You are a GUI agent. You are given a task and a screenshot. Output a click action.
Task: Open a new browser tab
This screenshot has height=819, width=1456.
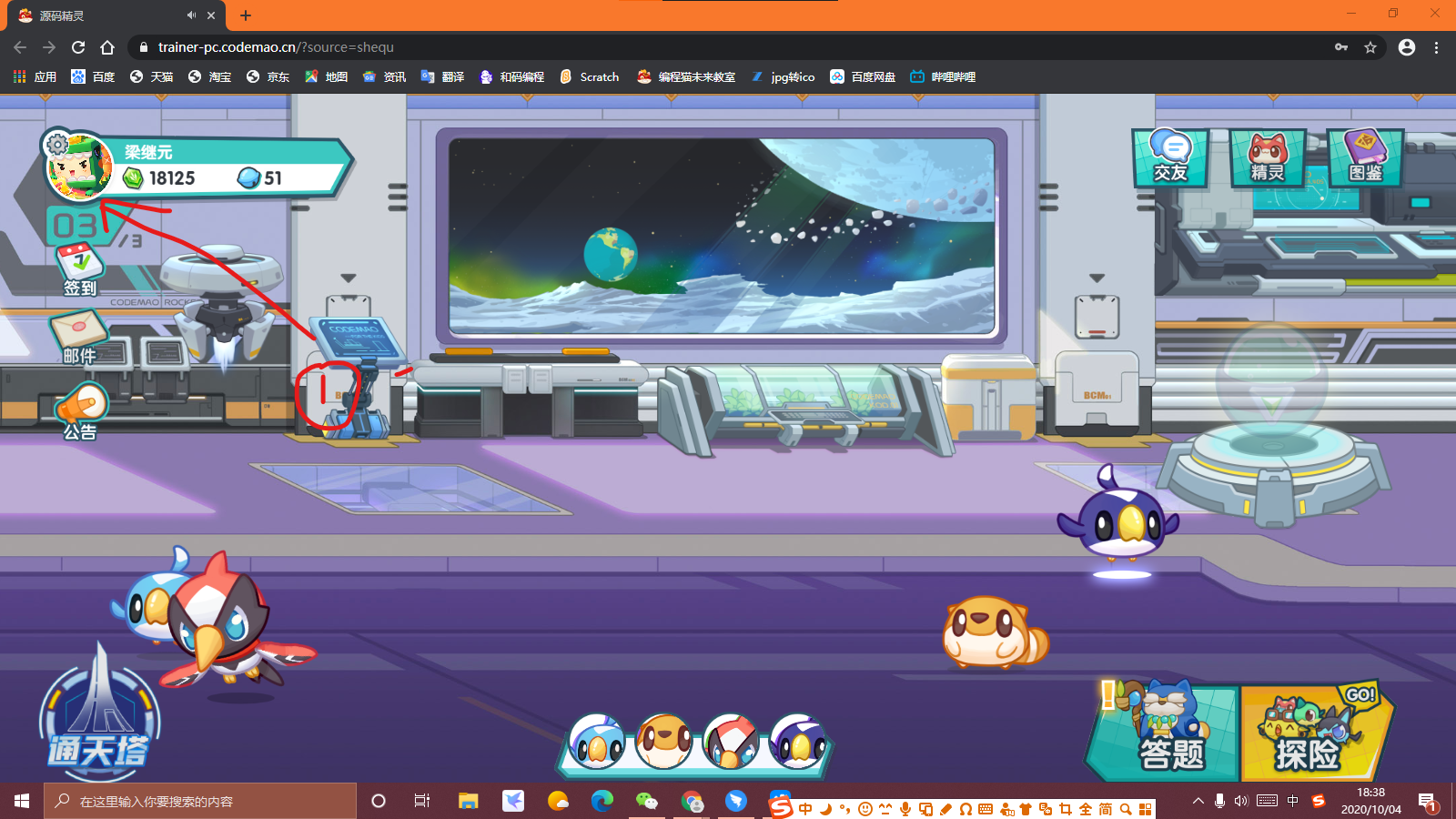[x=246, y=15]
